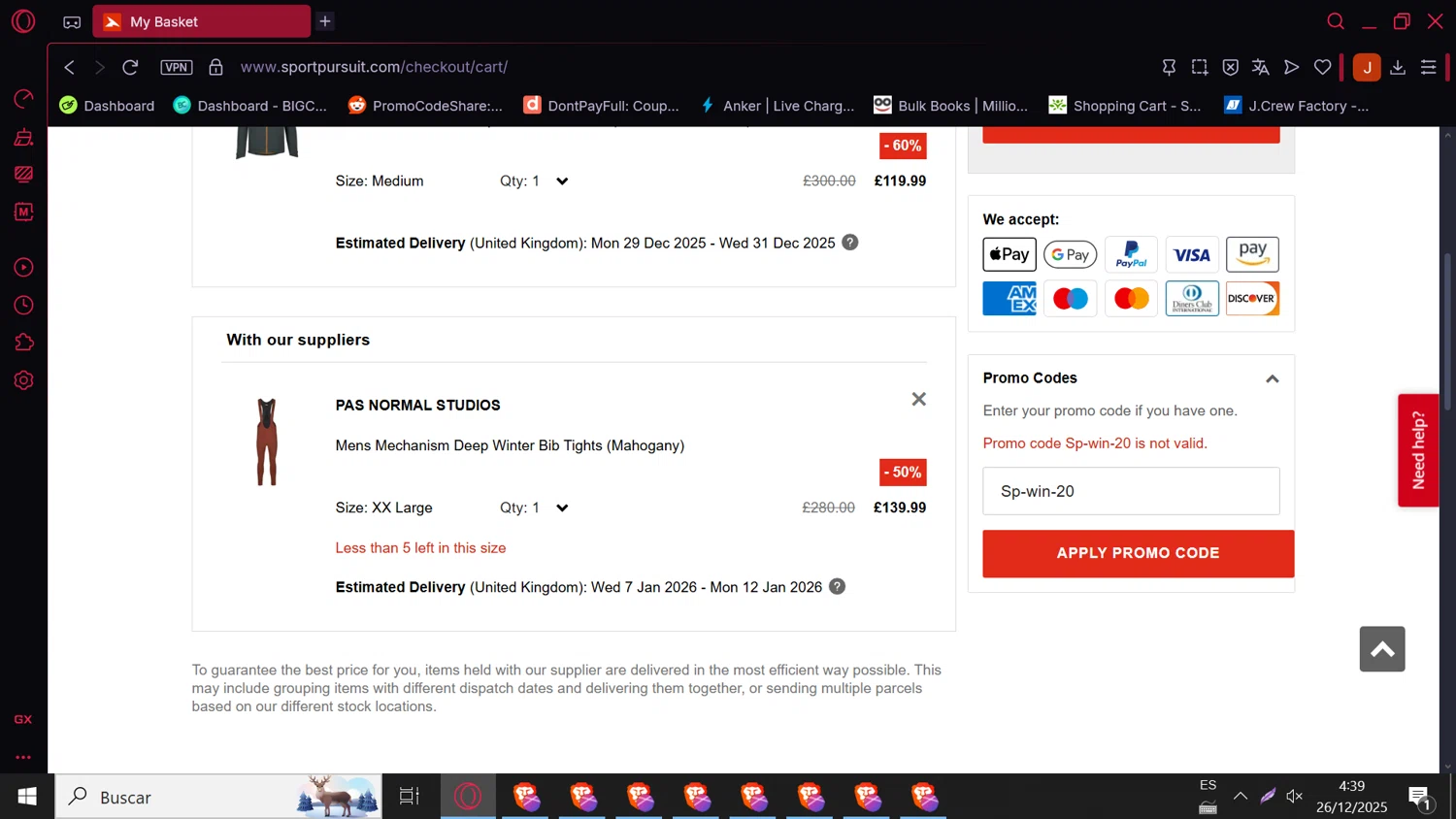1456x819 pixels.
Task: Open the sidebar icon above the M mods icon
Action: pyautogui.click(x=23, y=174)
